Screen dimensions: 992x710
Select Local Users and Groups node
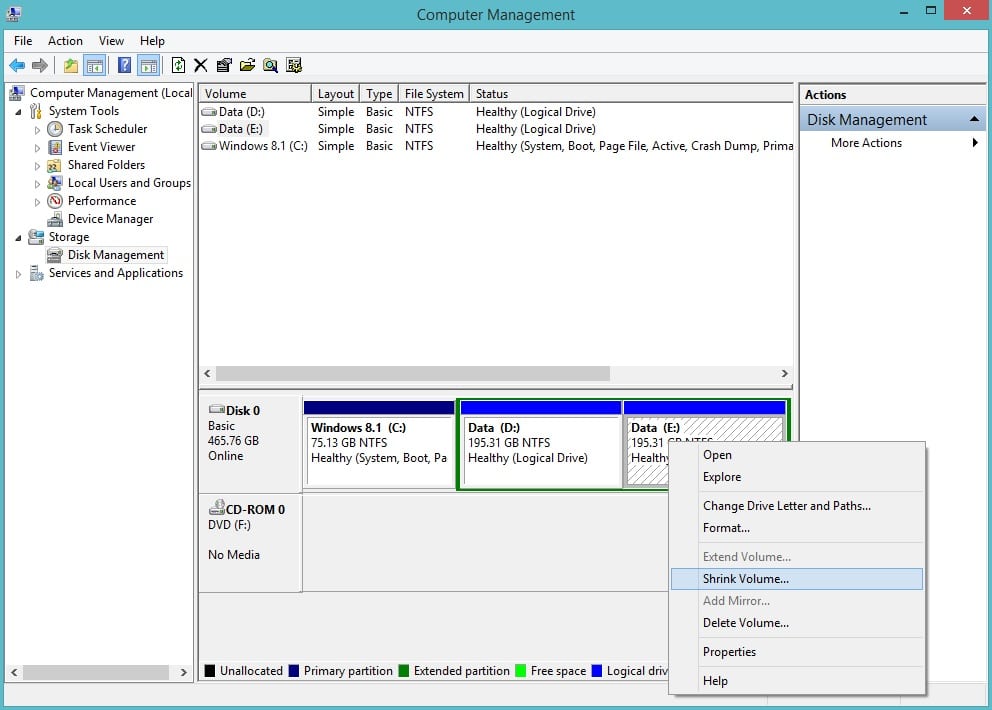[x=129, y=183]
